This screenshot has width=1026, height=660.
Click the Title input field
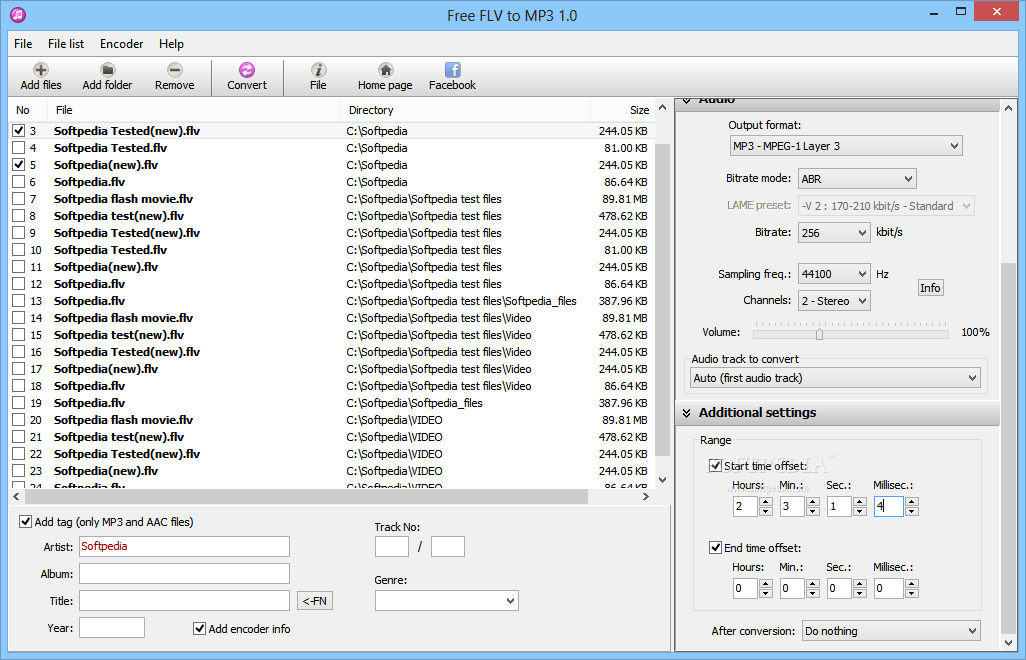tap(185, 600)
